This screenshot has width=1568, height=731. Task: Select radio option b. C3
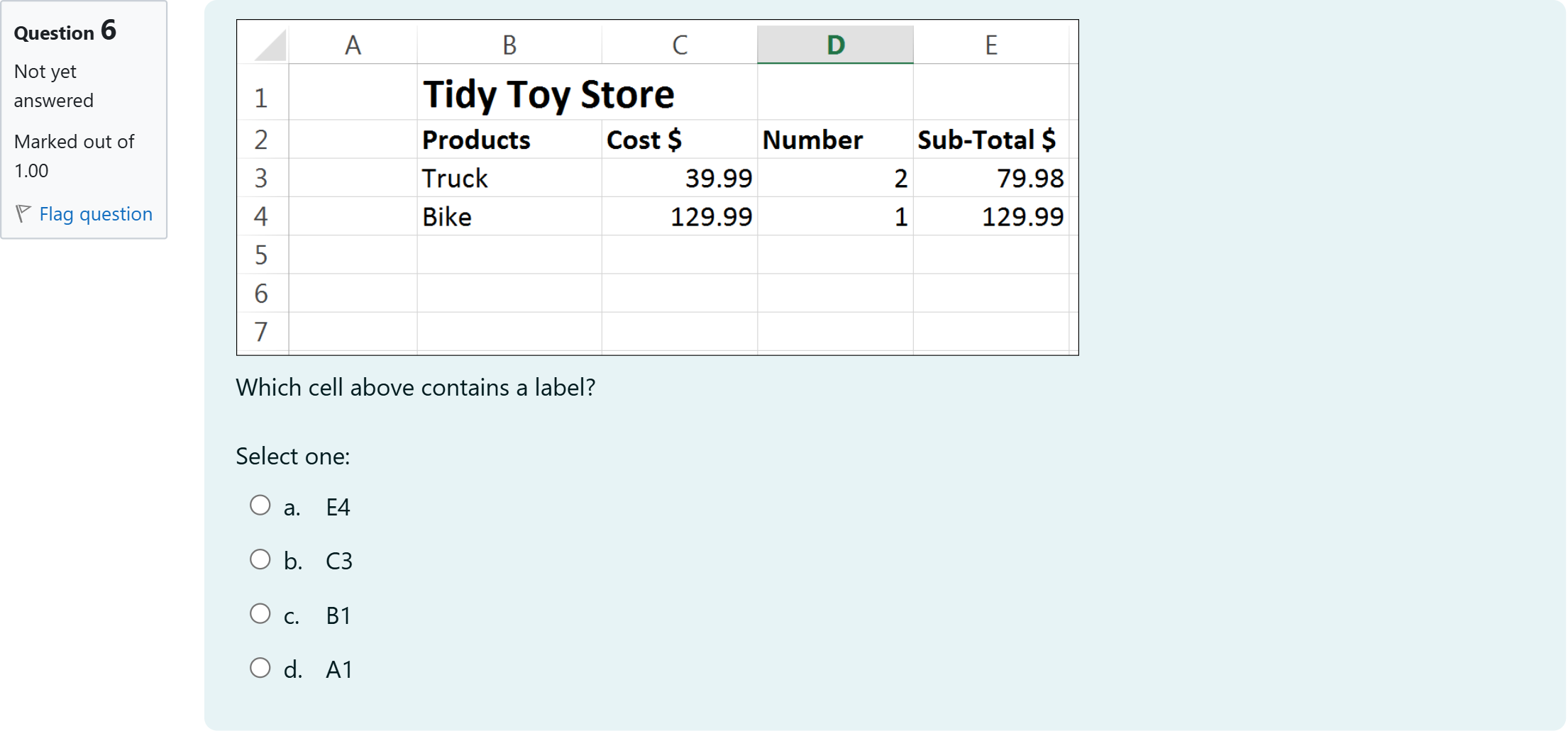click(260, 559)
